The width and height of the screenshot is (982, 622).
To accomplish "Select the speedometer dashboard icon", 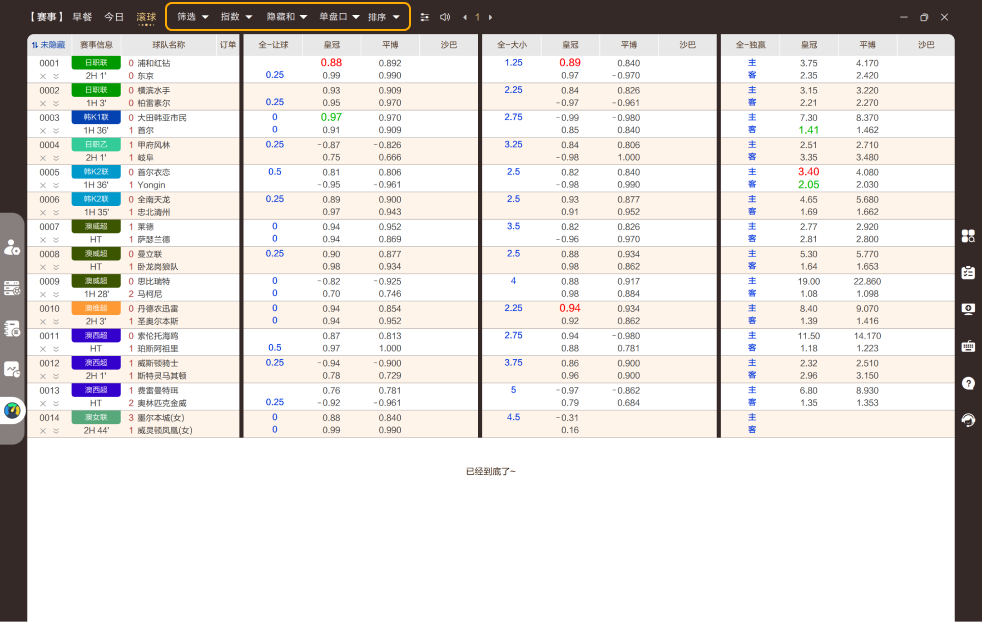I will (12, 411).
